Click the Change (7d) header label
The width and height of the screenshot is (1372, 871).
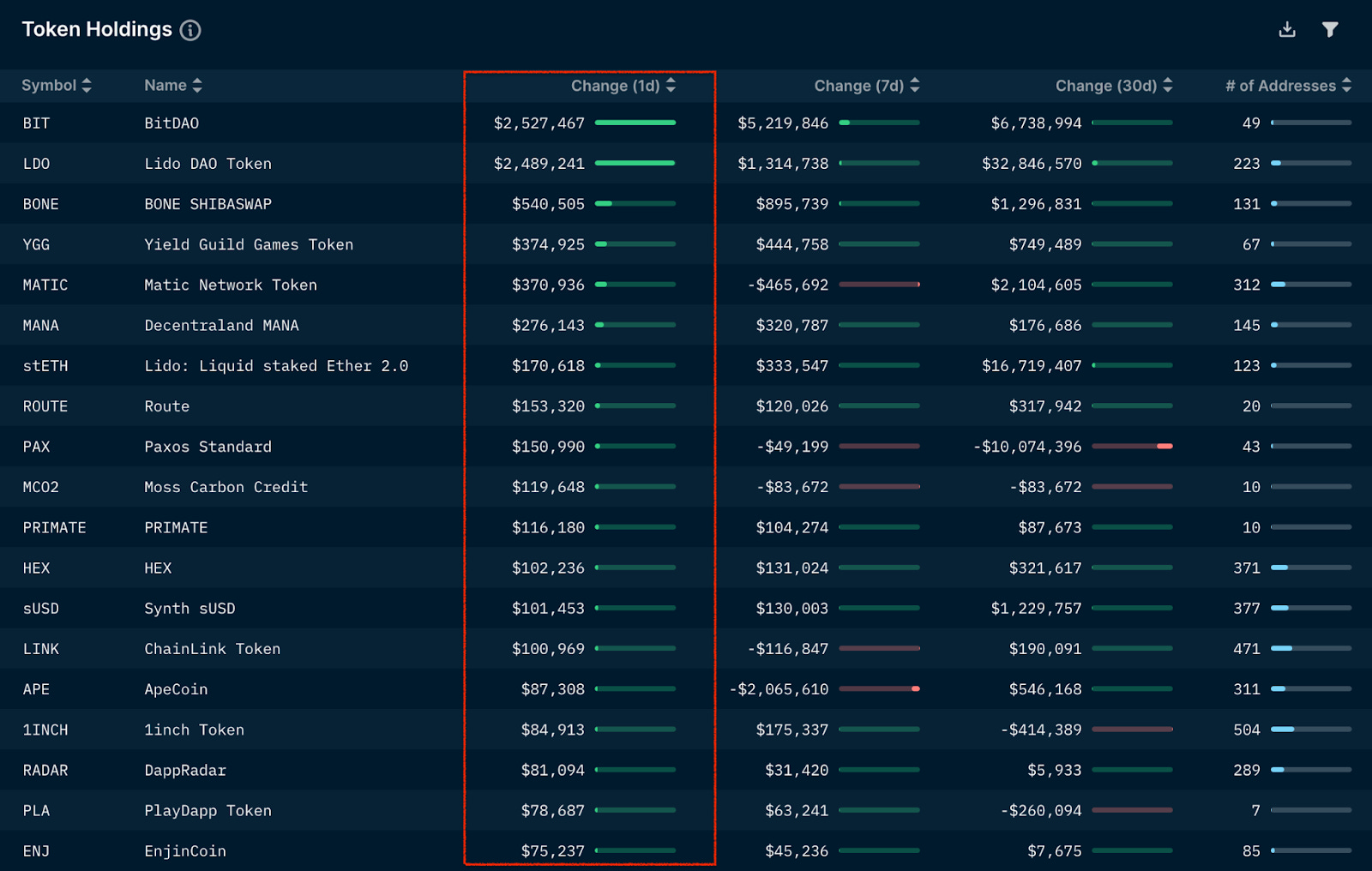click(859, 86)
